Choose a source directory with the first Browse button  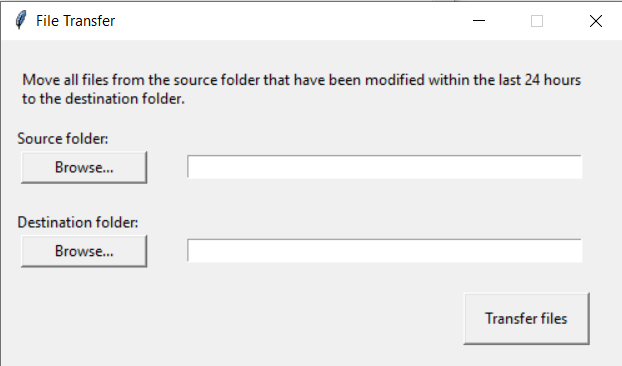coord(84,167)
